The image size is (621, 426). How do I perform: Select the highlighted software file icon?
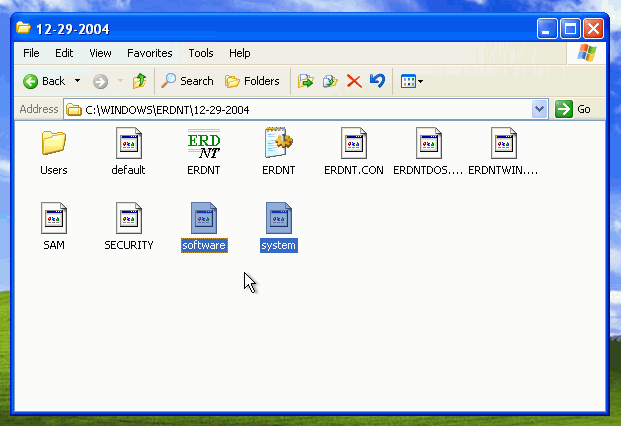204,218
